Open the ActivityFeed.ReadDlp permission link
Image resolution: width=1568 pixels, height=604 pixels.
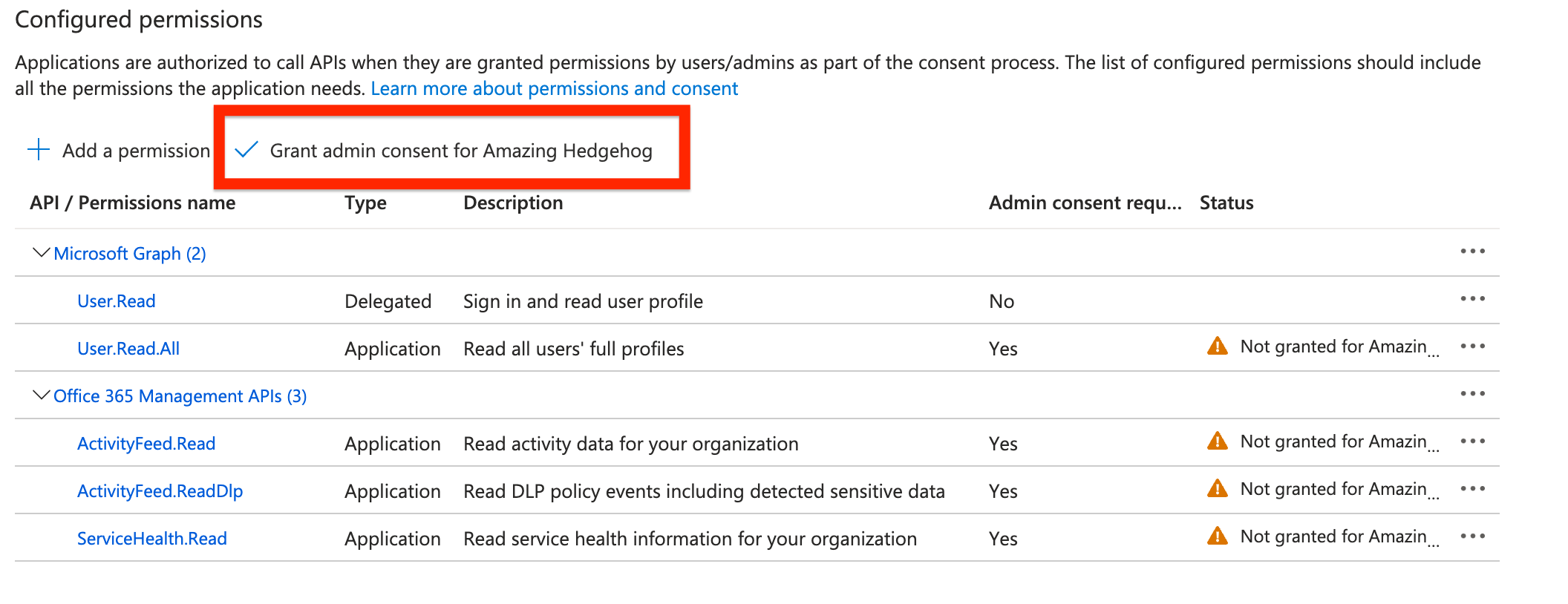160,491
